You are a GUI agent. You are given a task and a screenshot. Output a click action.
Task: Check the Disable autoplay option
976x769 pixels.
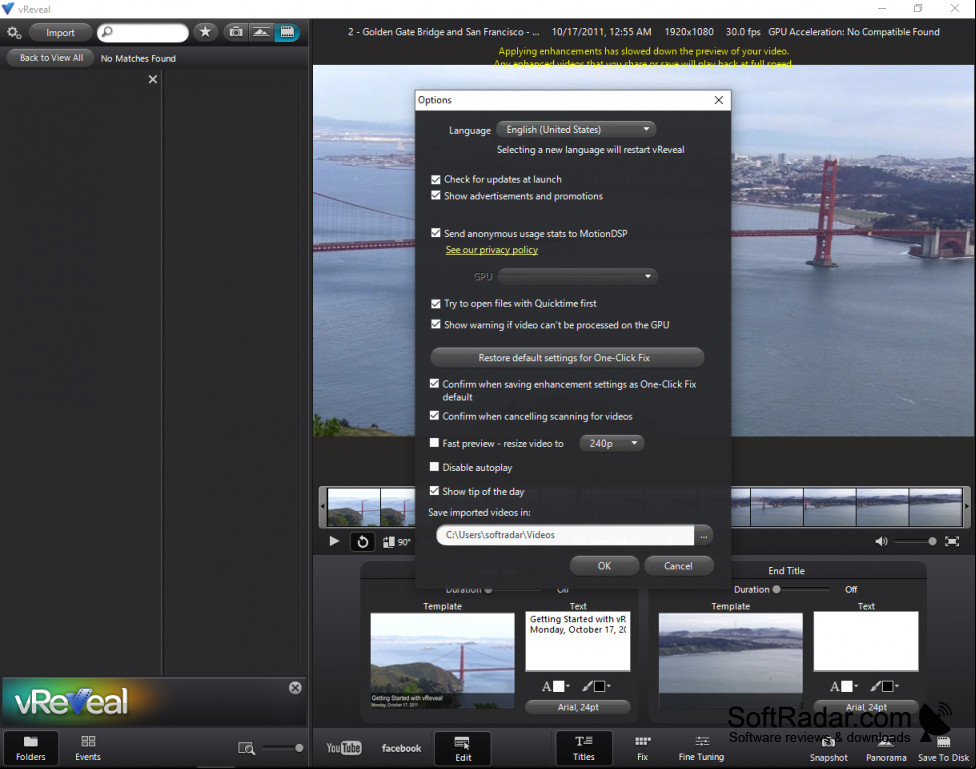pos(434,466)
